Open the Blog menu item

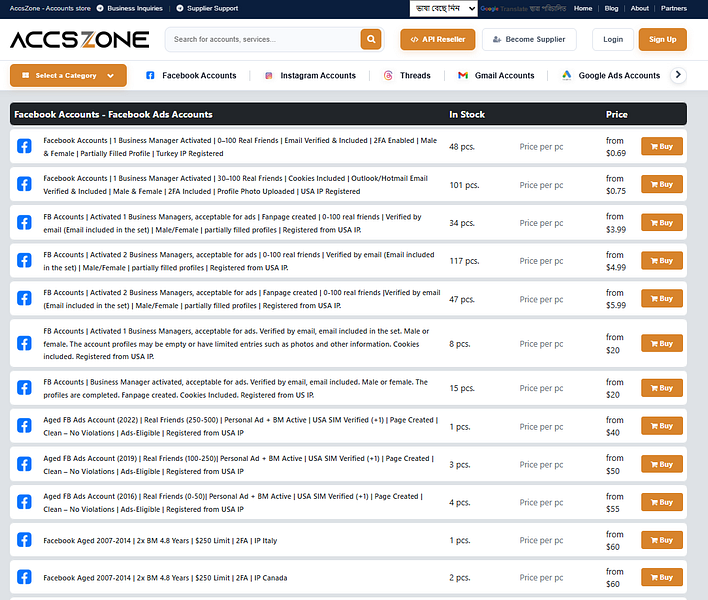click(611, 8)
